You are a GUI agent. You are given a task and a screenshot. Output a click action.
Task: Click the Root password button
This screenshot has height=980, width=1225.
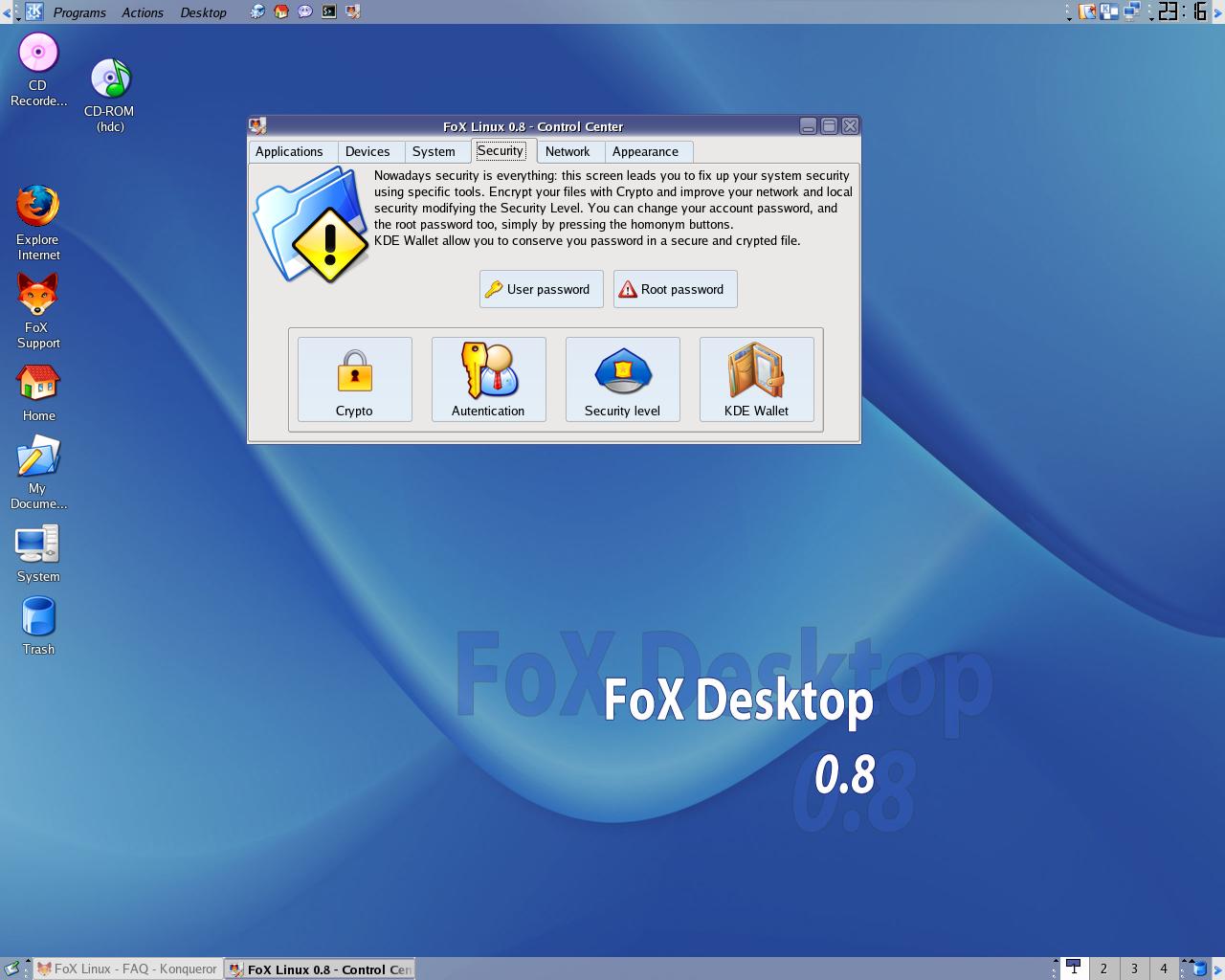tap(676, 289)
